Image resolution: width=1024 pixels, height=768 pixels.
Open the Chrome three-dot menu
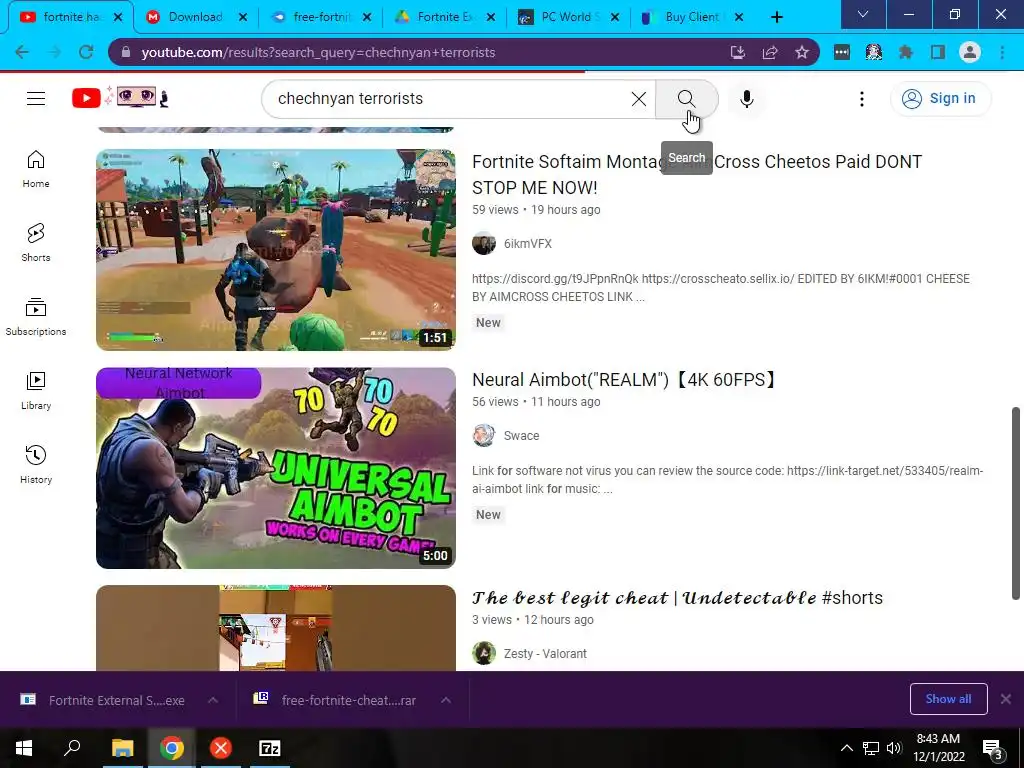click(1002, 52)
